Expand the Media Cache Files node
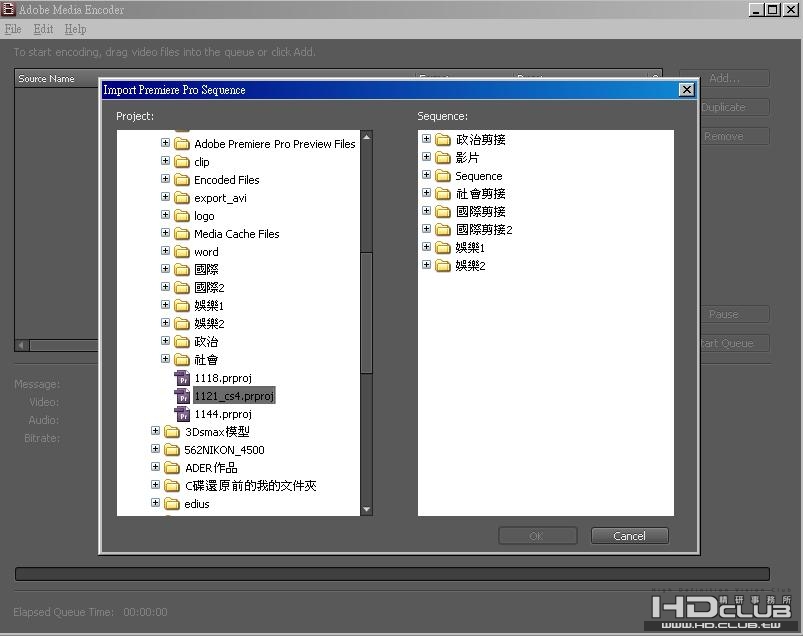803x636 pixels. point(165,232)
